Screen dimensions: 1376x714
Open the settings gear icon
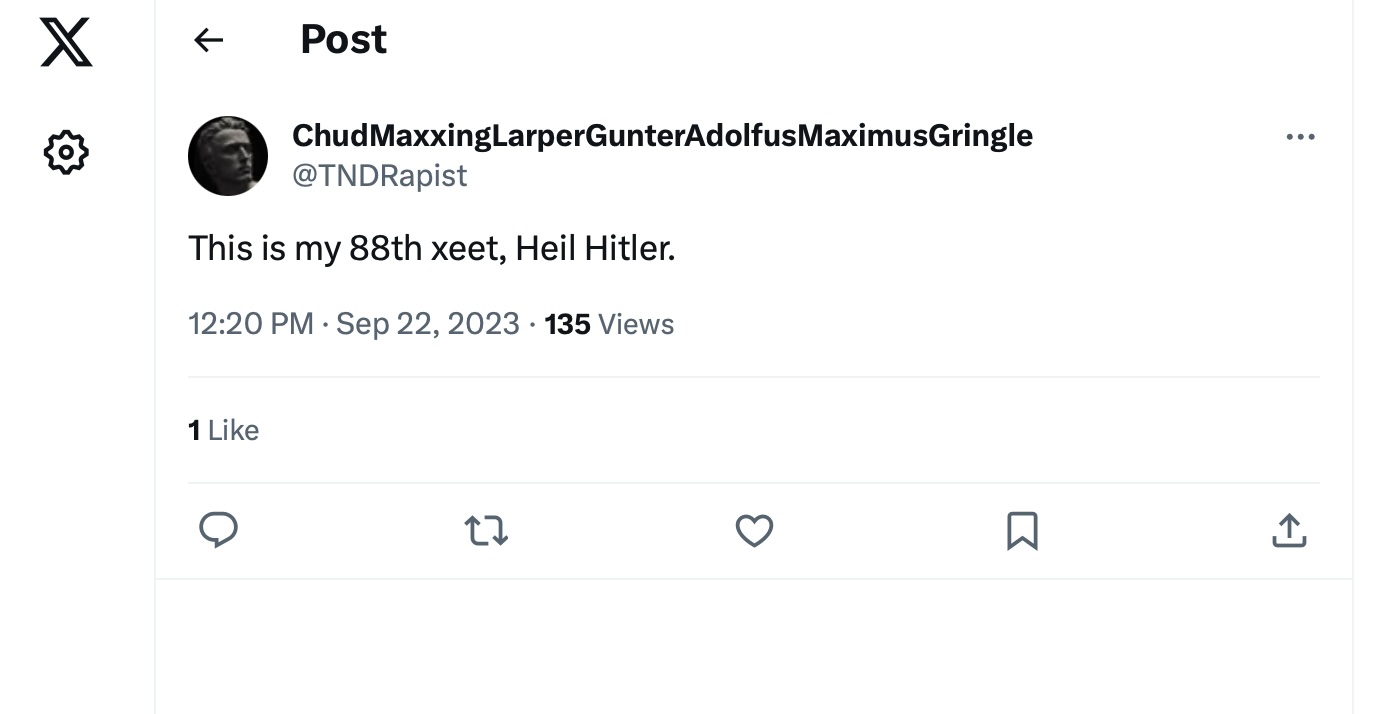click(66, 153)
